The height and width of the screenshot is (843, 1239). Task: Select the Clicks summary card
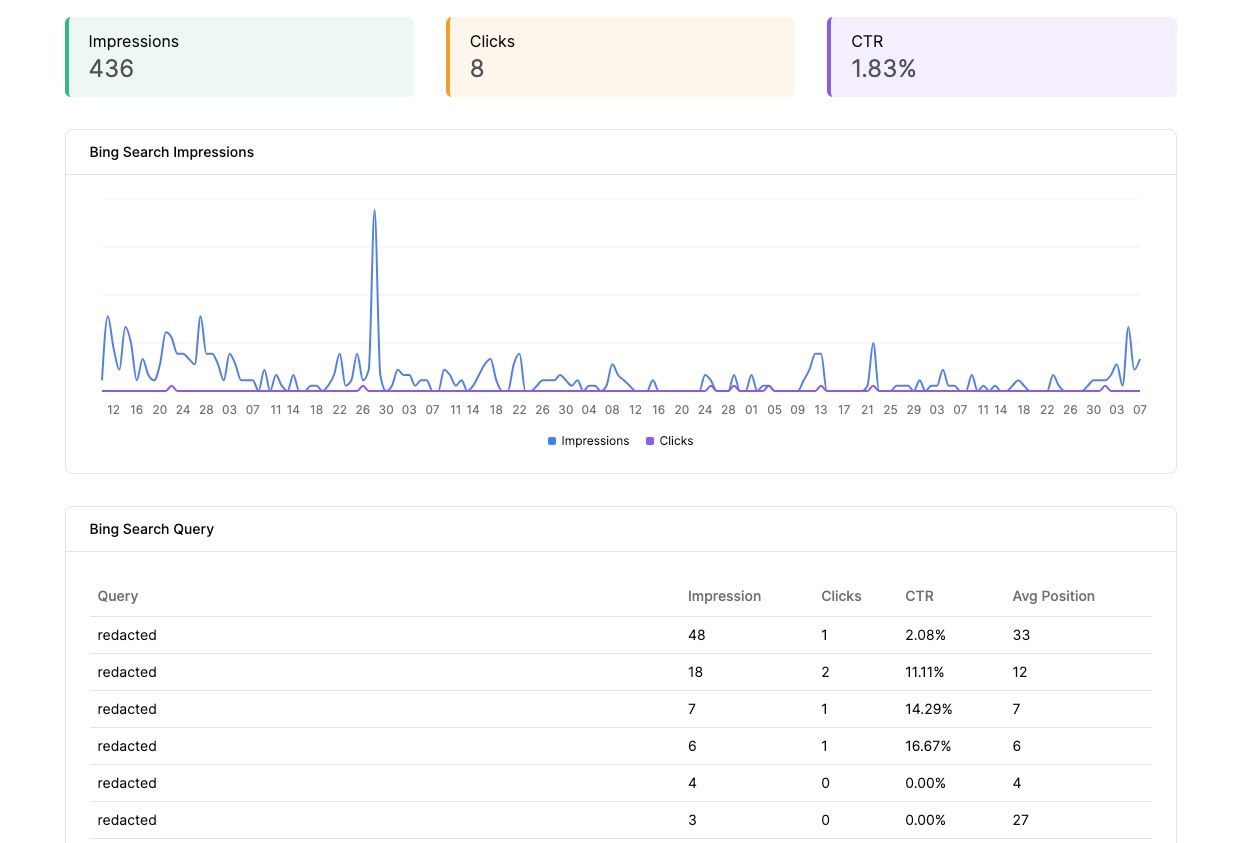[621, 57]
